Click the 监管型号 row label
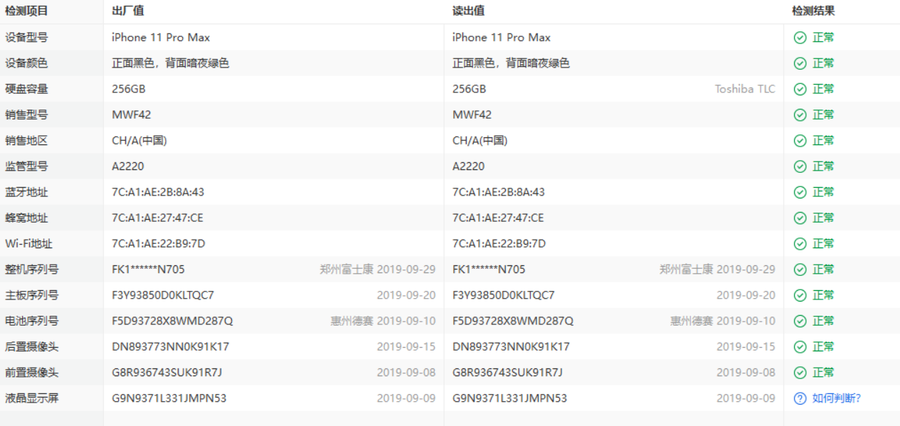This screenshot has height=426, width=900. [x=26, y=166]
